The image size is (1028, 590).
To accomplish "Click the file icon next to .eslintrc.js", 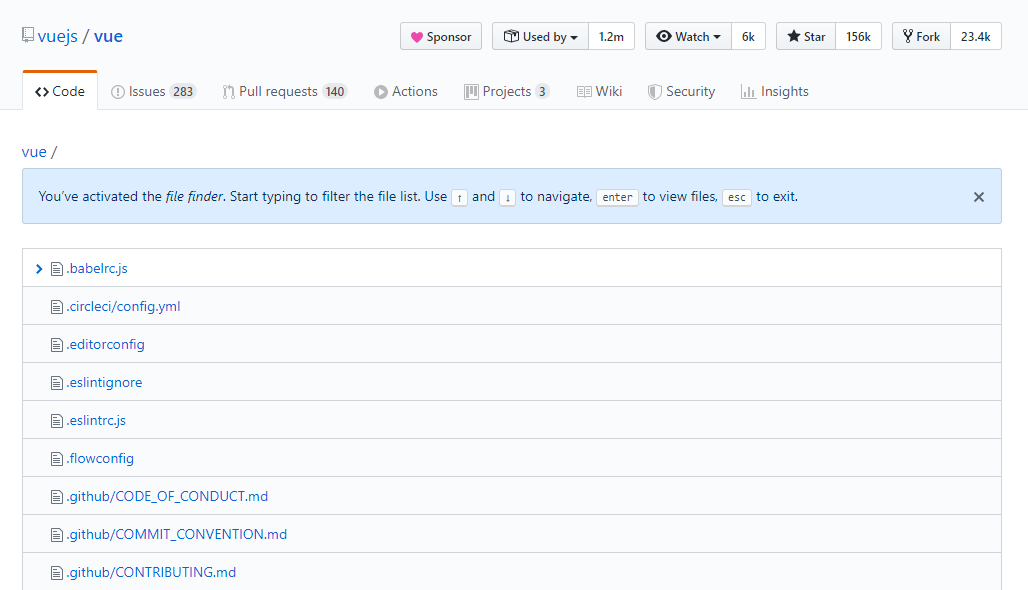I will [x=57, y=421].
